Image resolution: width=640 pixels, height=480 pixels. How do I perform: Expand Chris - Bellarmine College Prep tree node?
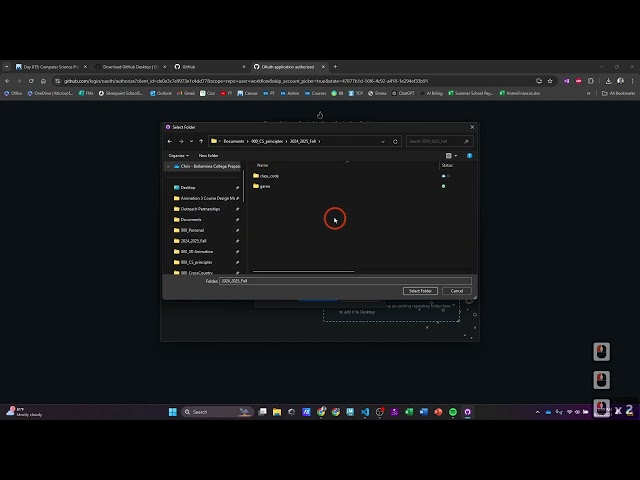168,167
